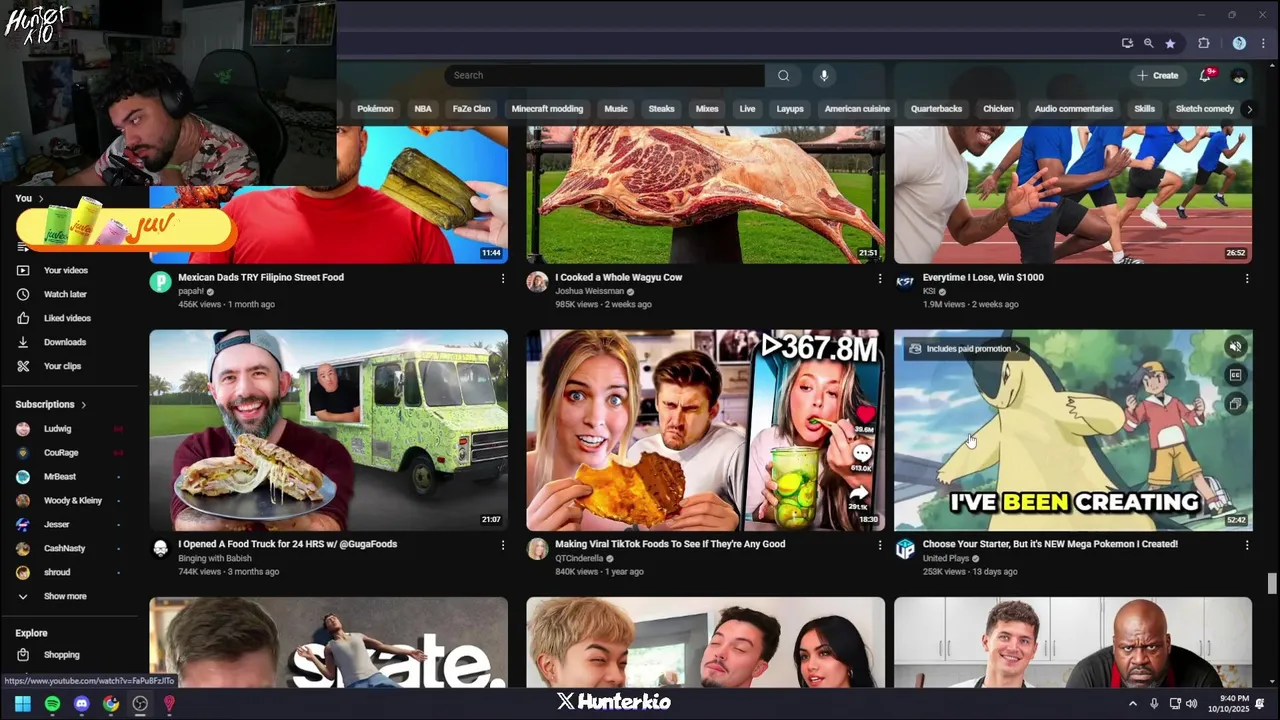1280x720 pixels.
Task: Click the KSI channel avatar
Action: tap(905, 282)
